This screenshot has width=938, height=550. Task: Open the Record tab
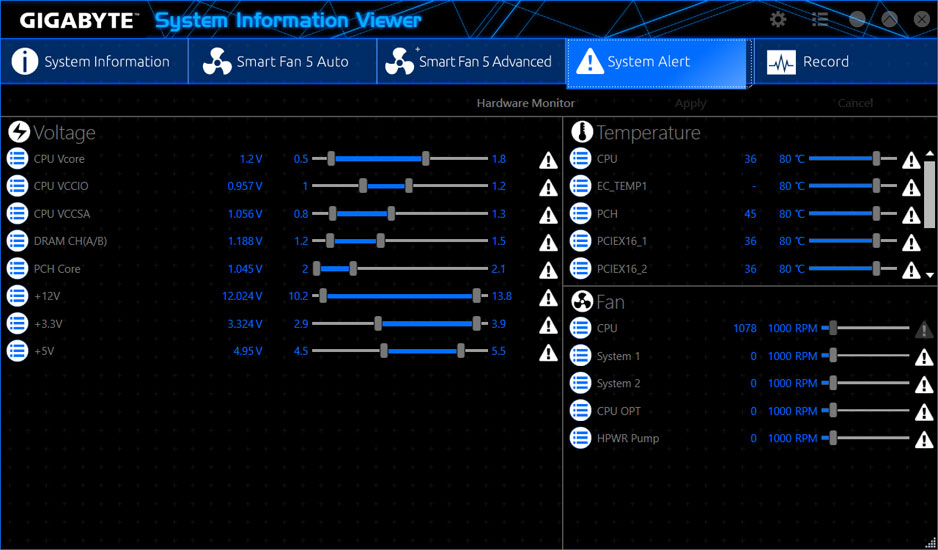click(808, 62)
